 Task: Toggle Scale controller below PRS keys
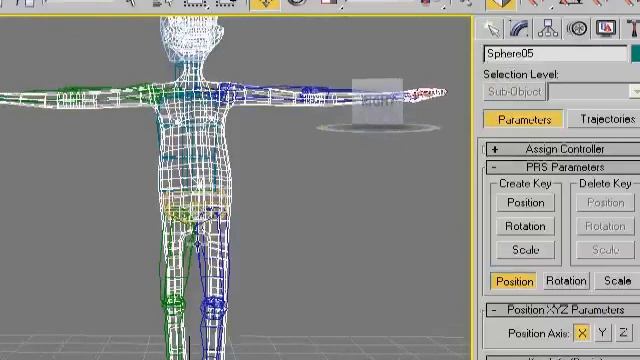coord(617,281)
